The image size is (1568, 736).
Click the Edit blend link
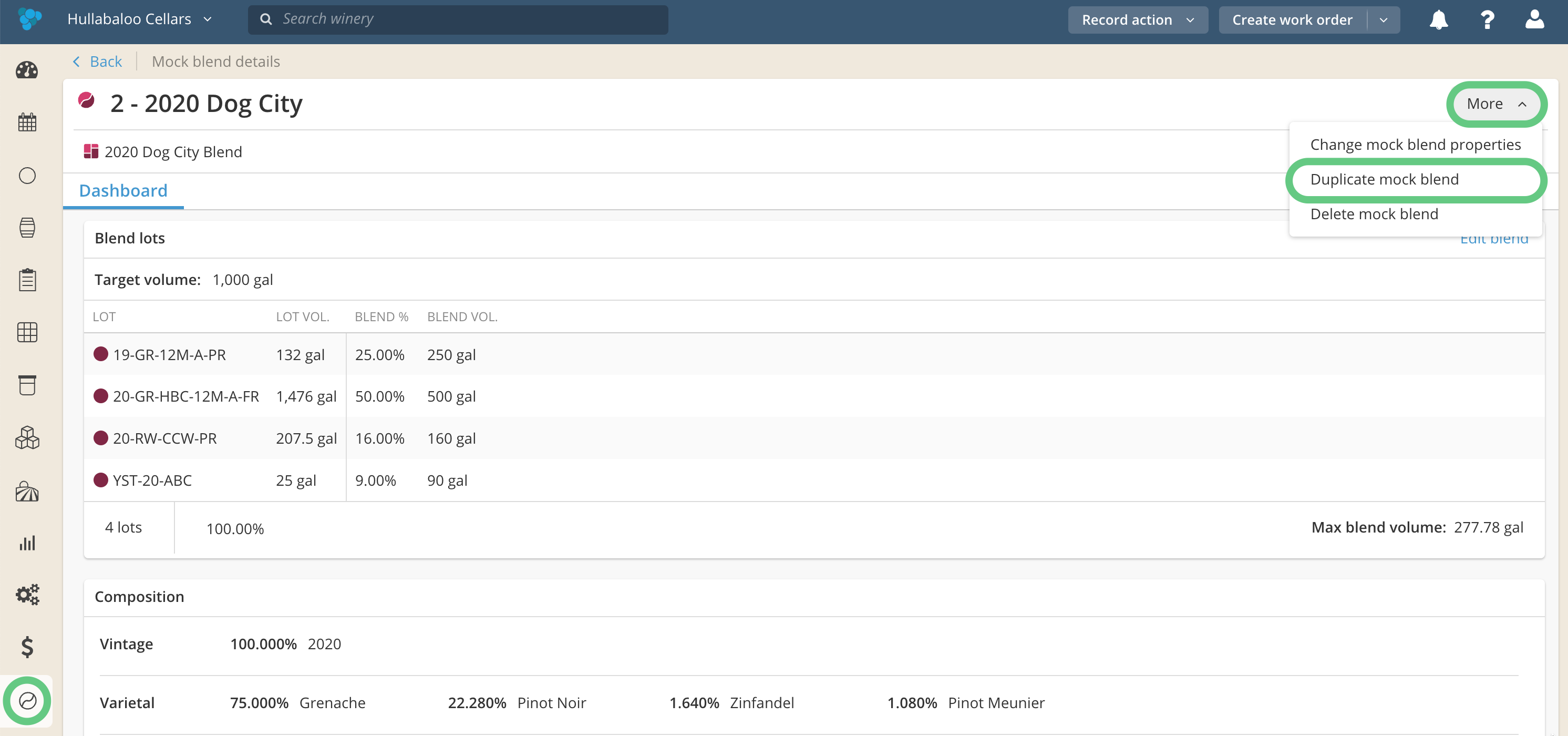[1494, 238]
